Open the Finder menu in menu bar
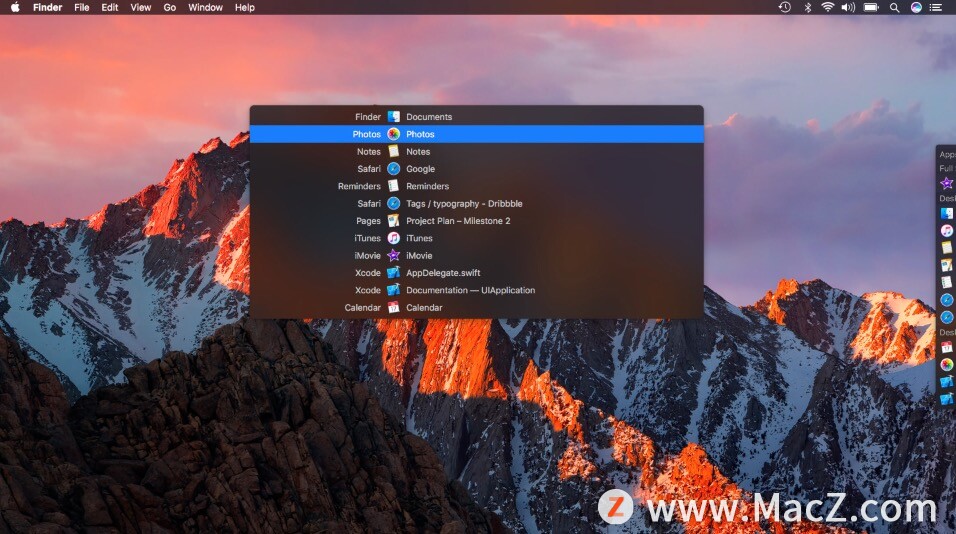The image size is (956, 534). [x=48, y=7]
